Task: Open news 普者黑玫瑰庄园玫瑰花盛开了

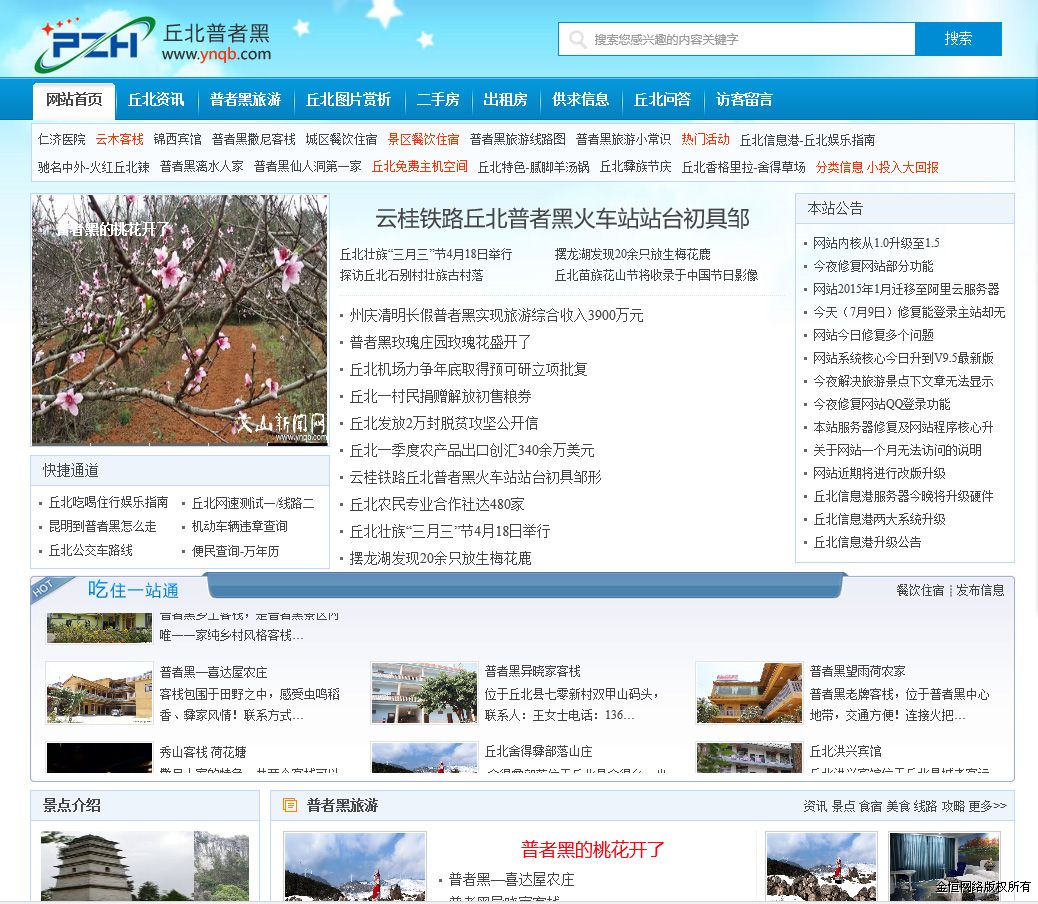Action: 440,343
